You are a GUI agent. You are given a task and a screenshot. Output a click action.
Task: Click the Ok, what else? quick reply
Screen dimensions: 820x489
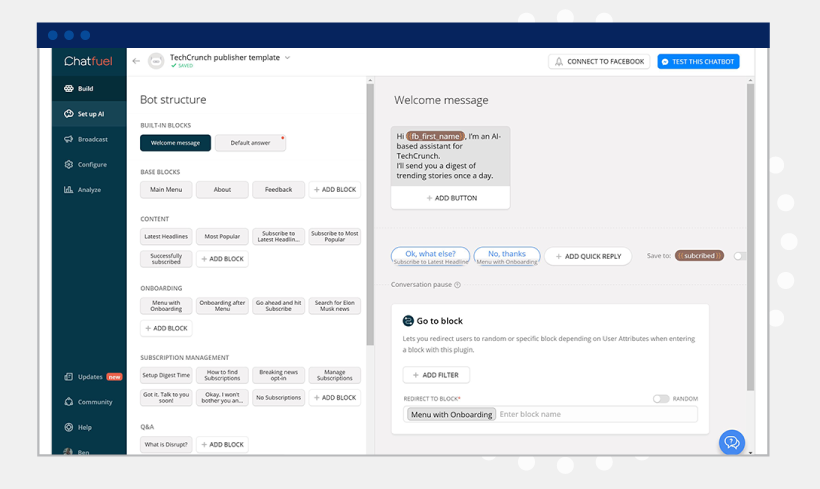pyautogui.click(x=430, y=256)
